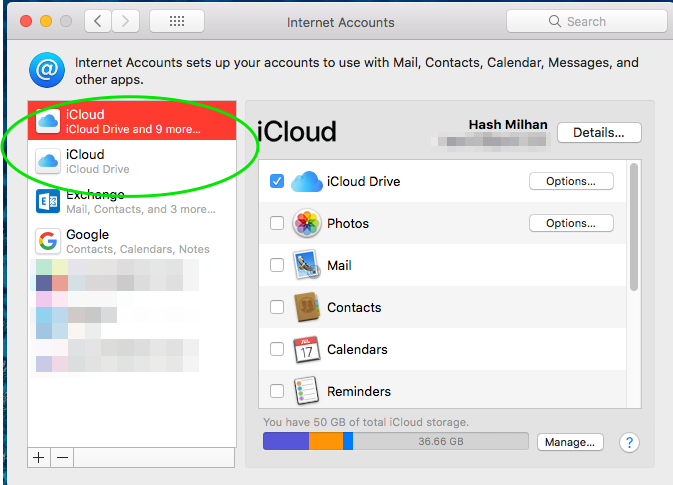Click the iCloud Drive cloud icon in services list
This screenshot has width=673, height=485.
tap(306, 182)
